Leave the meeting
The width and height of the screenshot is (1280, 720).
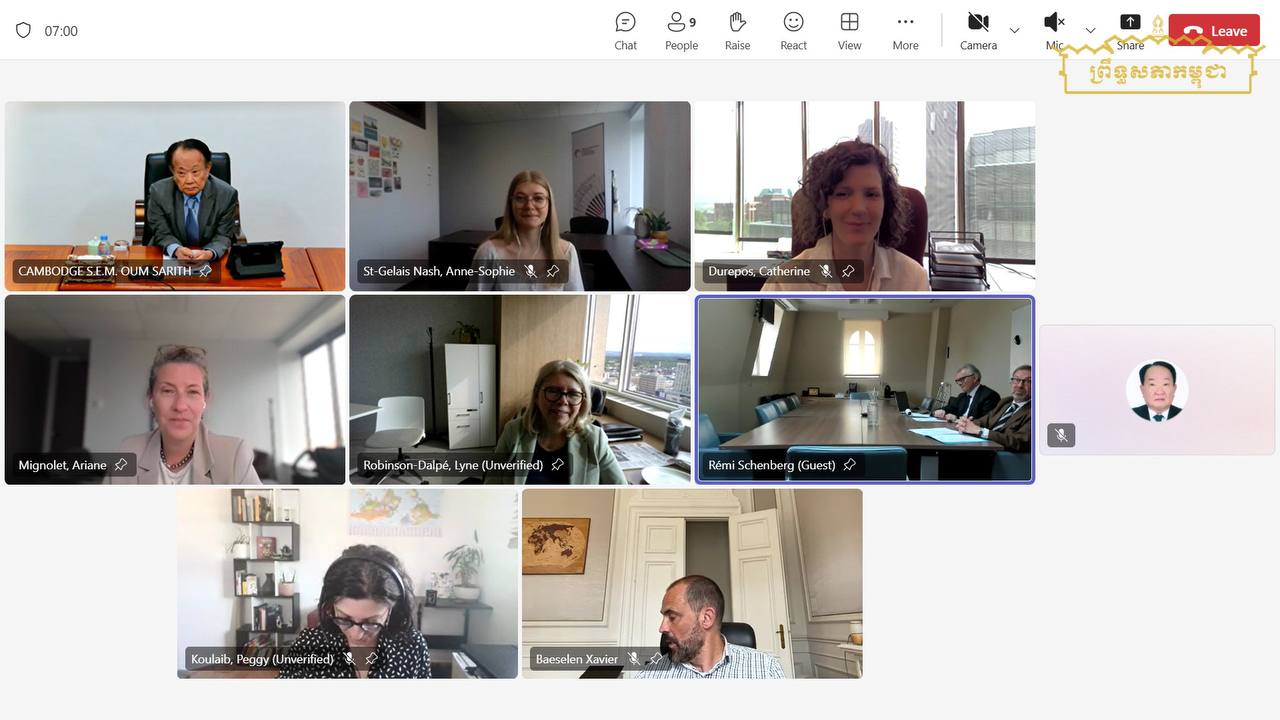pyautogui.click(x=1214, y=31)
